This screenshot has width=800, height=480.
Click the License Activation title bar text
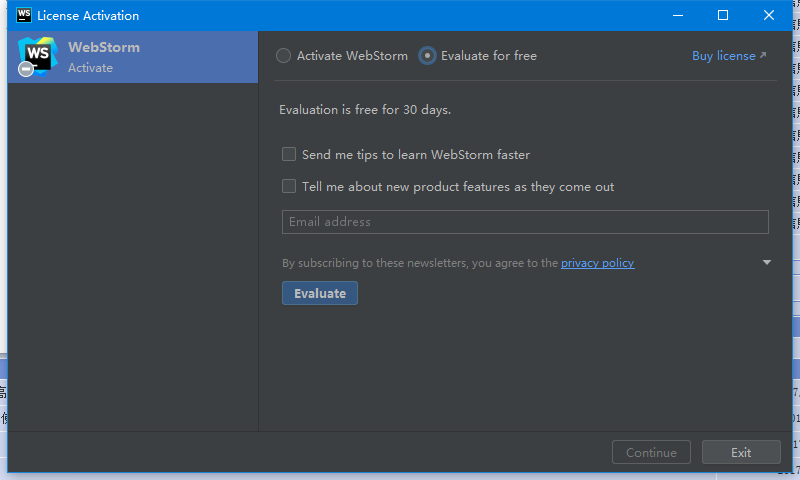coord(88,16)
